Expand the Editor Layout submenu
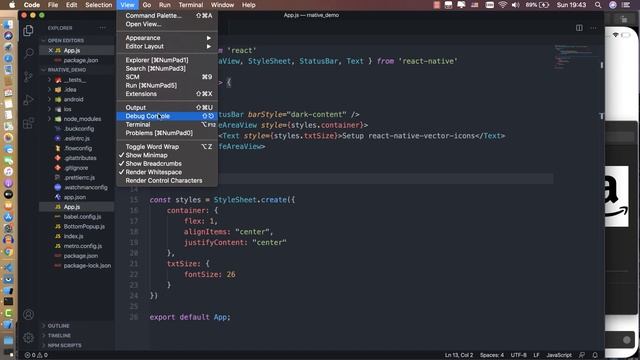Viewport: 640px width, 360px height. pos(167,46)
